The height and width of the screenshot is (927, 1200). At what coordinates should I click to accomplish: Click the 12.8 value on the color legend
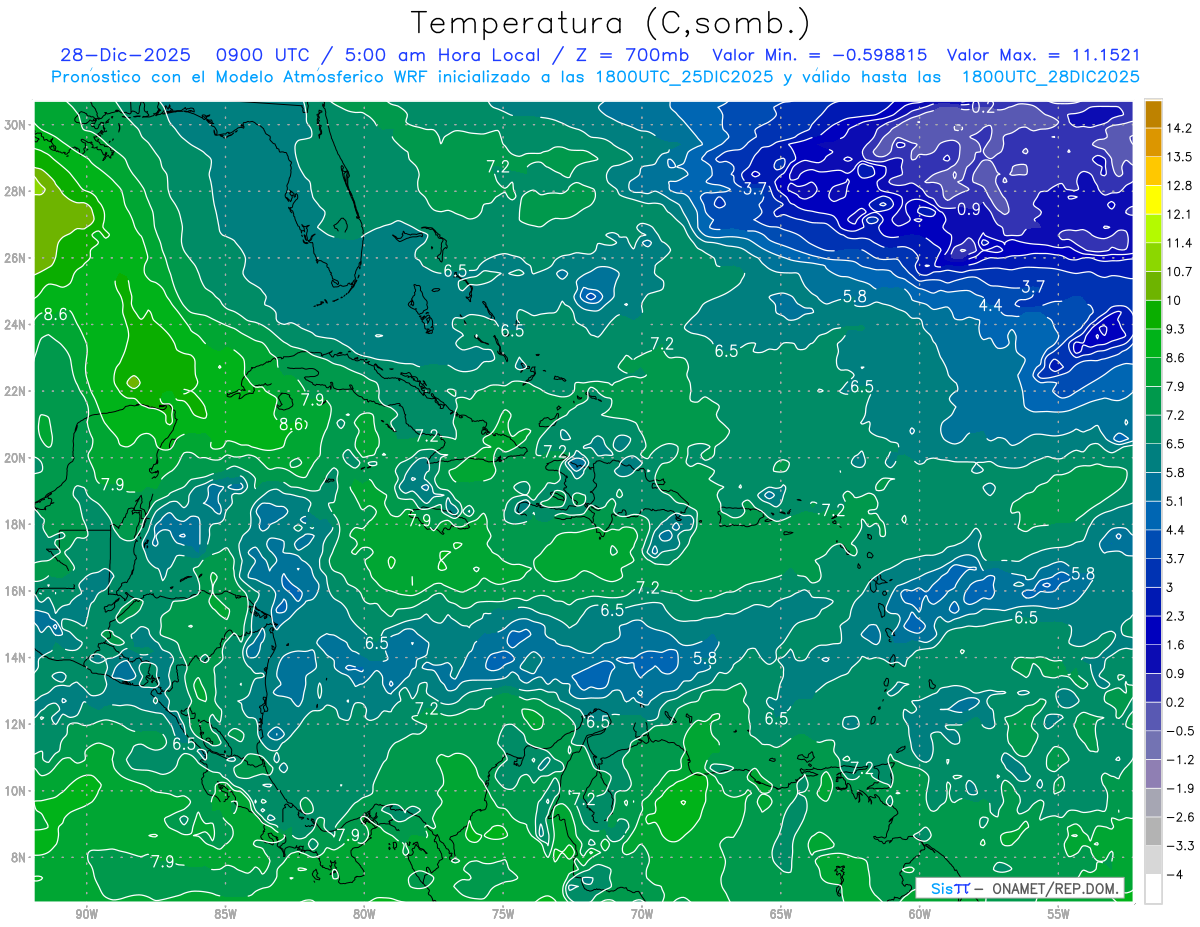tap(1180, 186)
